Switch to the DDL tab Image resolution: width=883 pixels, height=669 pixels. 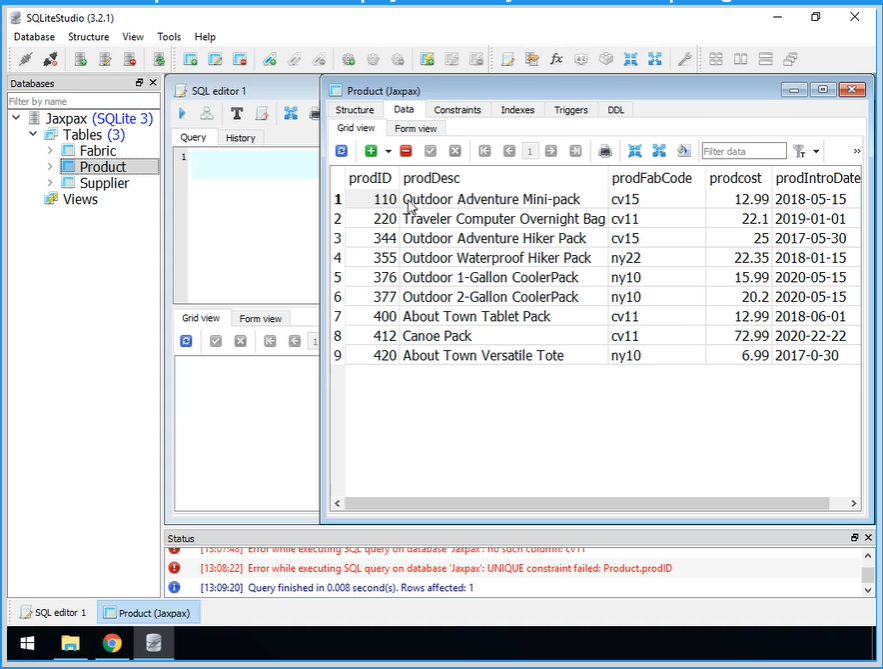coord(616,110)
